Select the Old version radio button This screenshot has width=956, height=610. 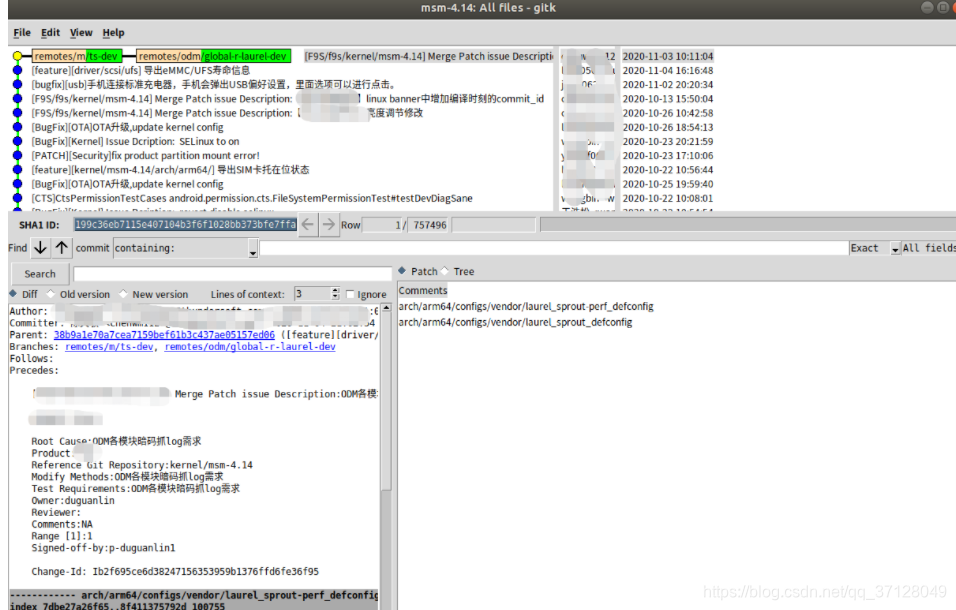tap(51, 294)
